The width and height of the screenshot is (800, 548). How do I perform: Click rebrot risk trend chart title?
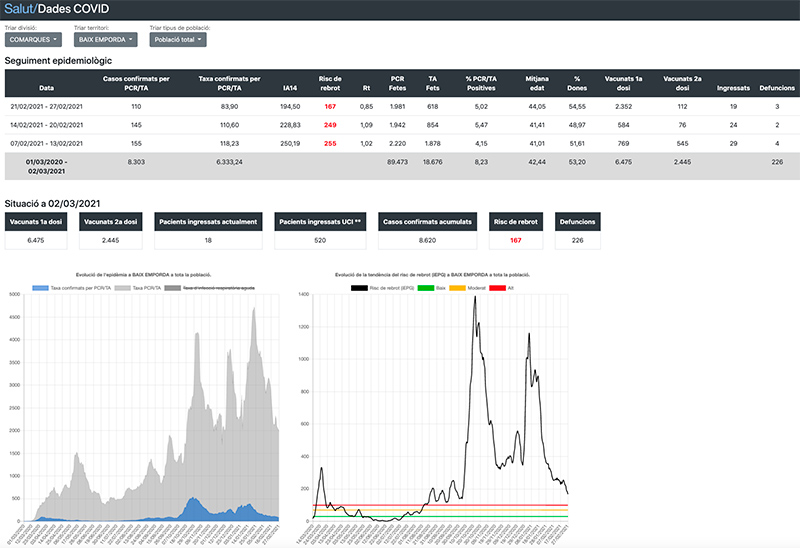pyautogui.click(x=432, y=275)
